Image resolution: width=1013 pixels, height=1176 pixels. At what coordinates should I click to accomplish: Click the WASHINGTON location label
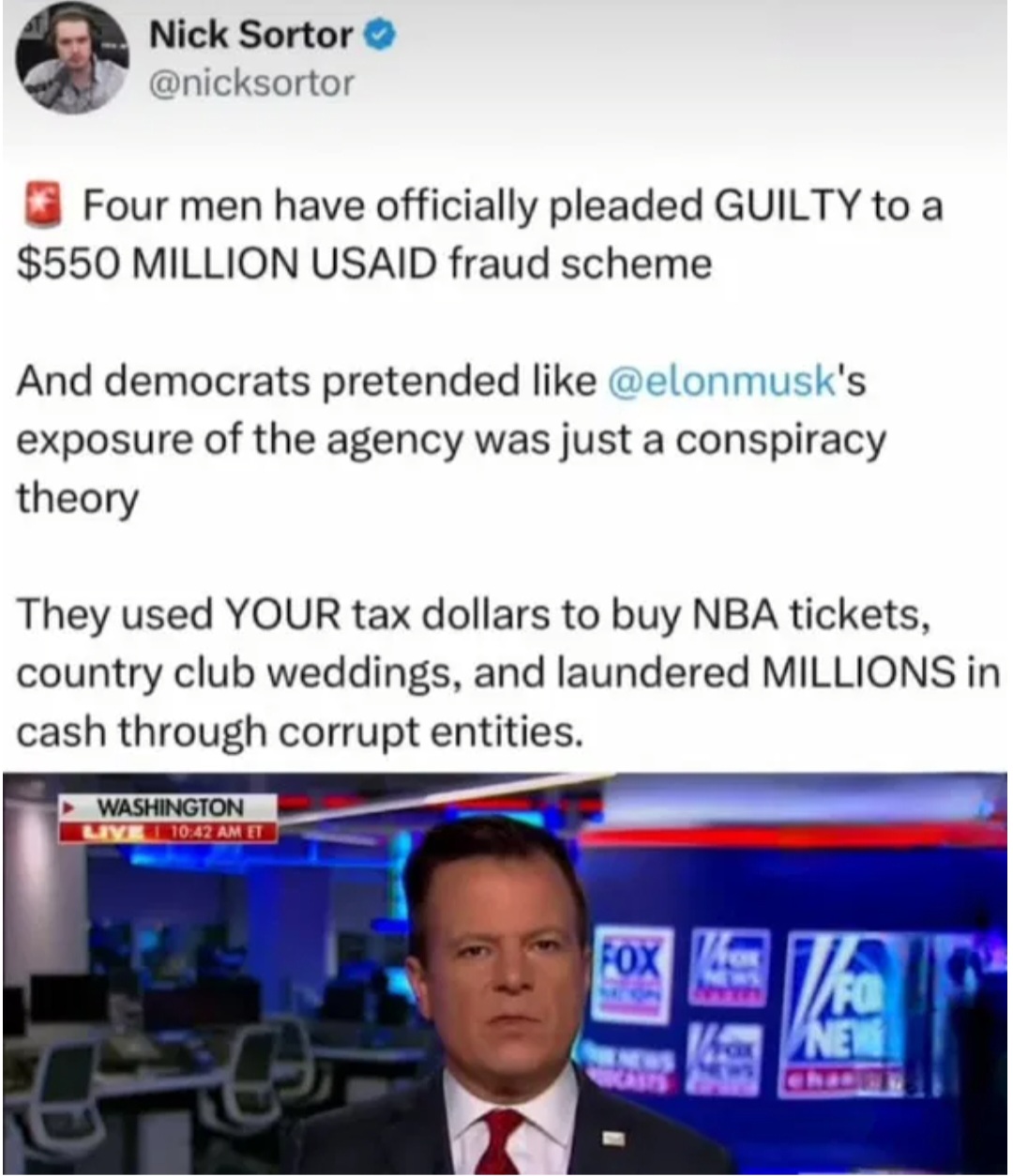pyautogui.click(x=171, y=807)
